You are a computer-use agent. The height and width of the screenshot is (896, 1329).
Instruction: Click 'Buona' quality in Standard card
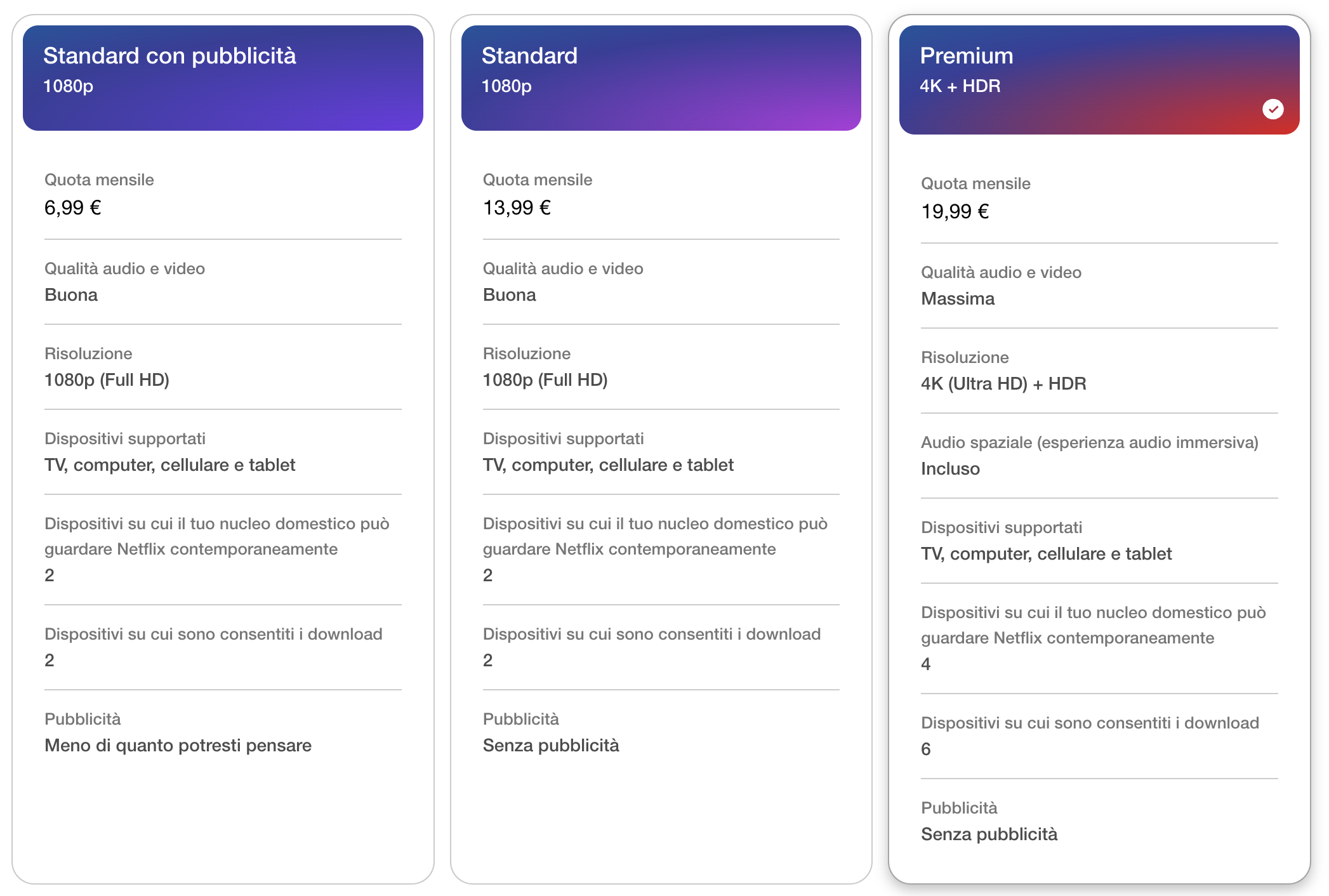pos(509,295)
